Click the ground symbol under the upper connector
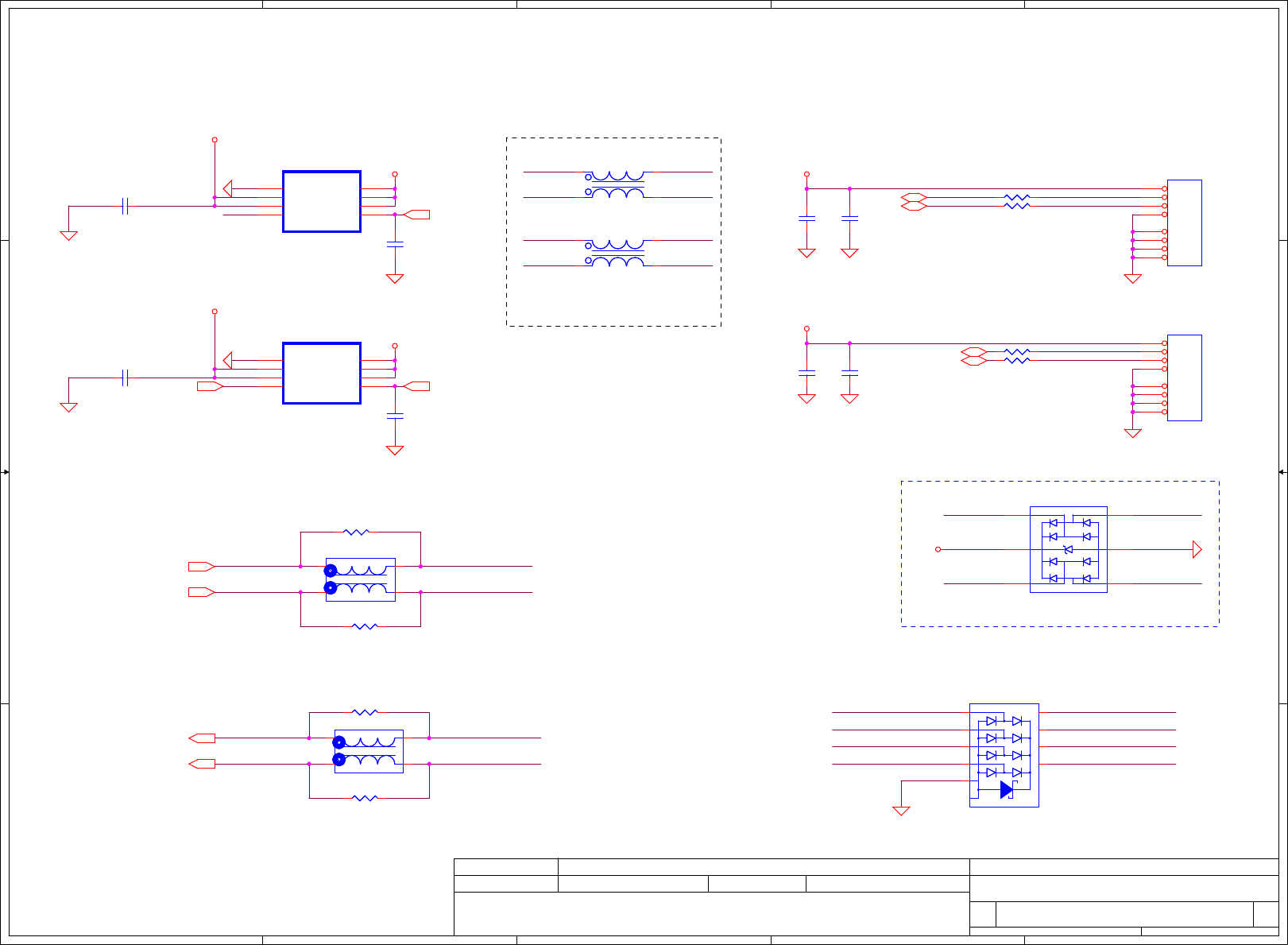1288x945 pixels. point(1133,278)
